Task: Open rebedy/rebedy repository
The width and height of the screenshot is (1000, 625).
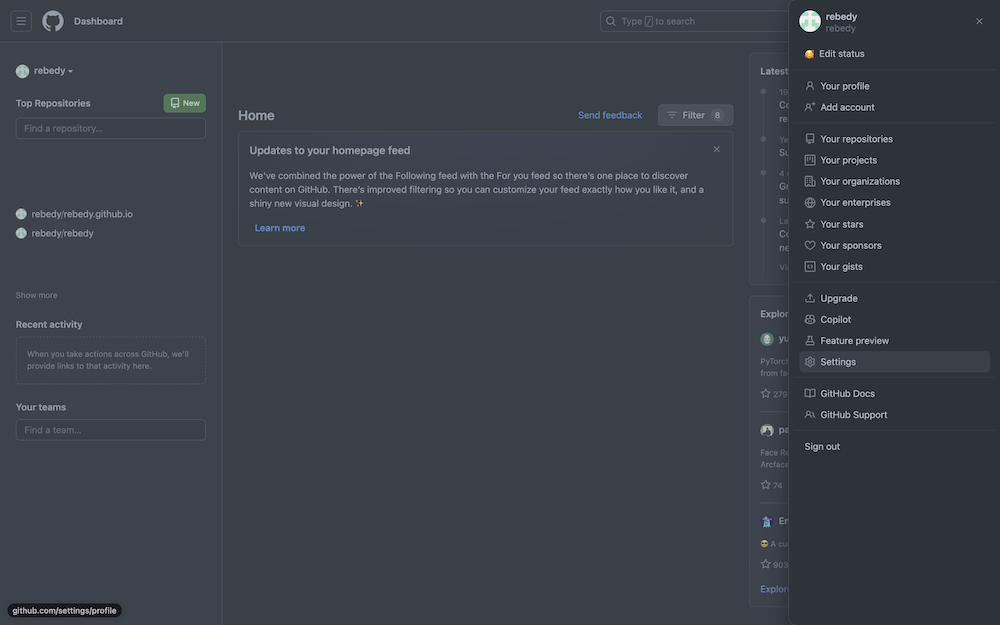Action: pyautogui.click(x=62, y=233)
